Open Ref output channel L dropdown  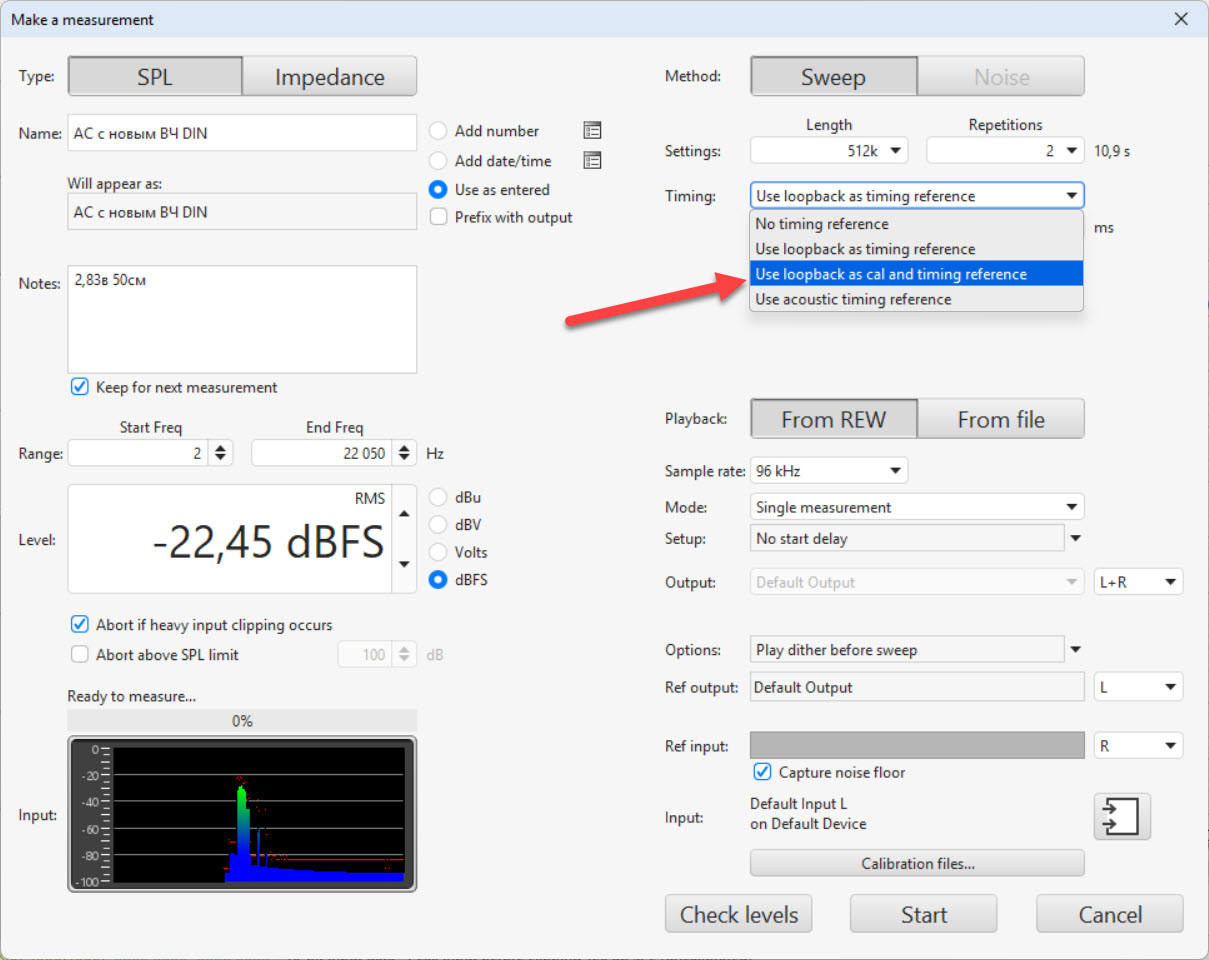click(x=1139, y=687)
